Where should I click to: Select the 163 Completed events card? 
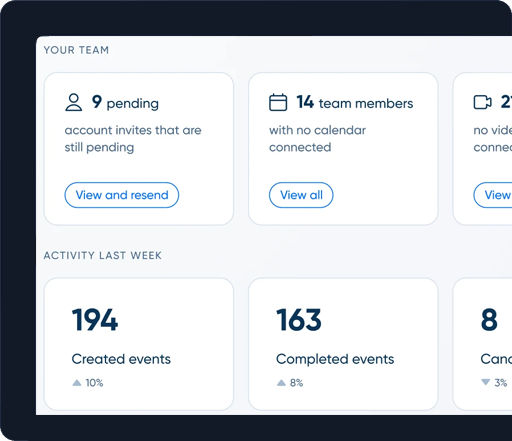point(343,344)
